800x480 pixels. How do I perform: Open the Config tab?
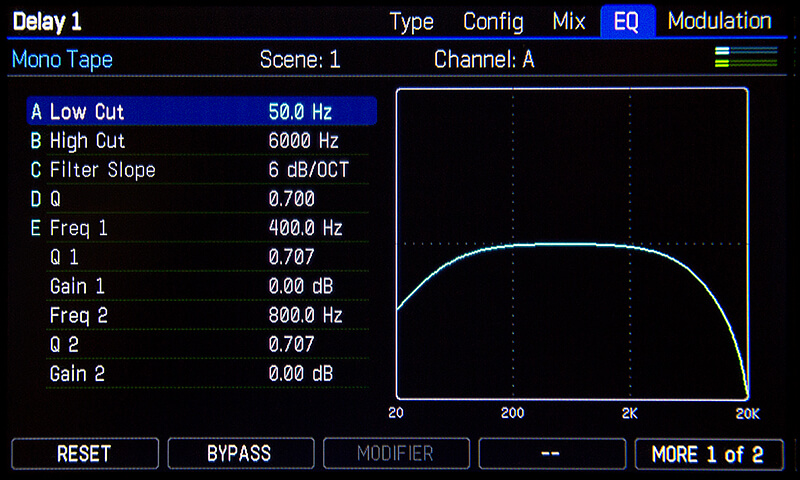click(493, 21)
